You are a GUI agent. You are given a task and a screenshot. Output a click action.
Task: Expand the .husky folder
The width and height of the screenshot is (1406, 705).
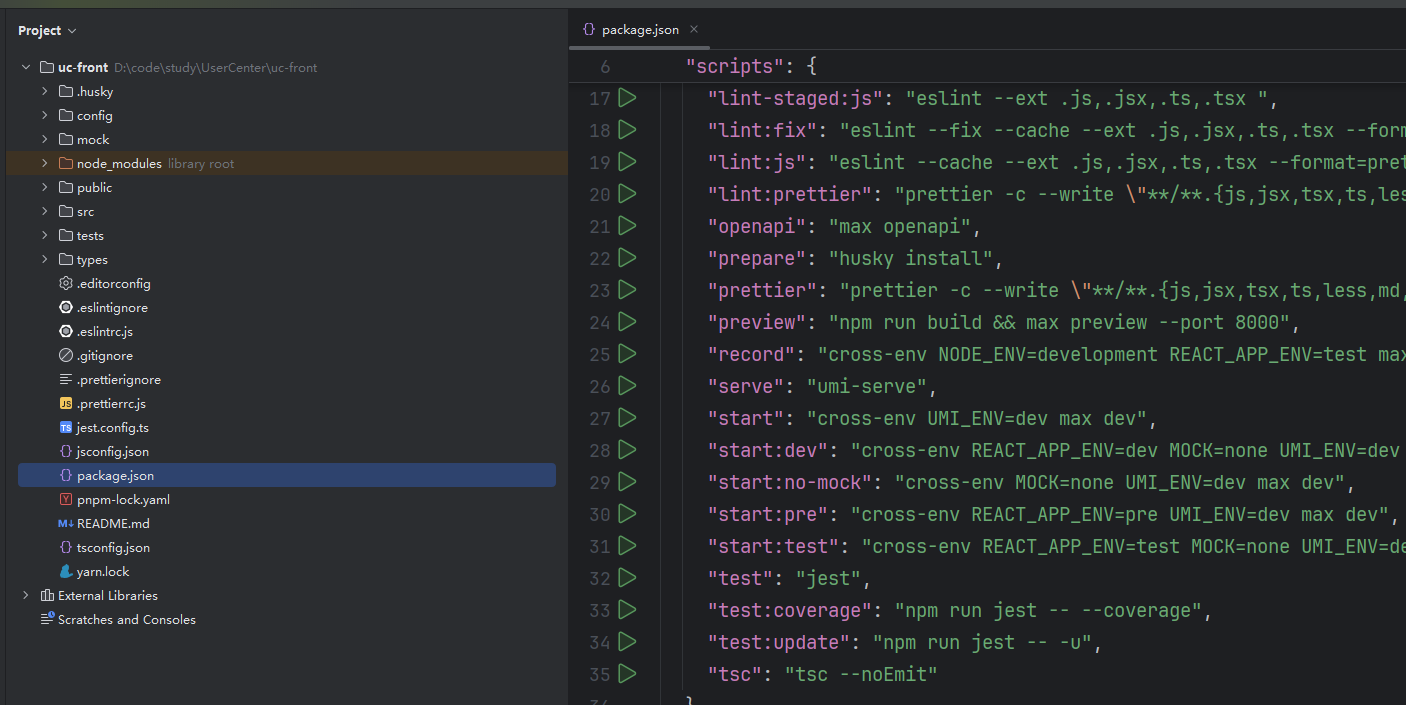[x=45, y=91]
